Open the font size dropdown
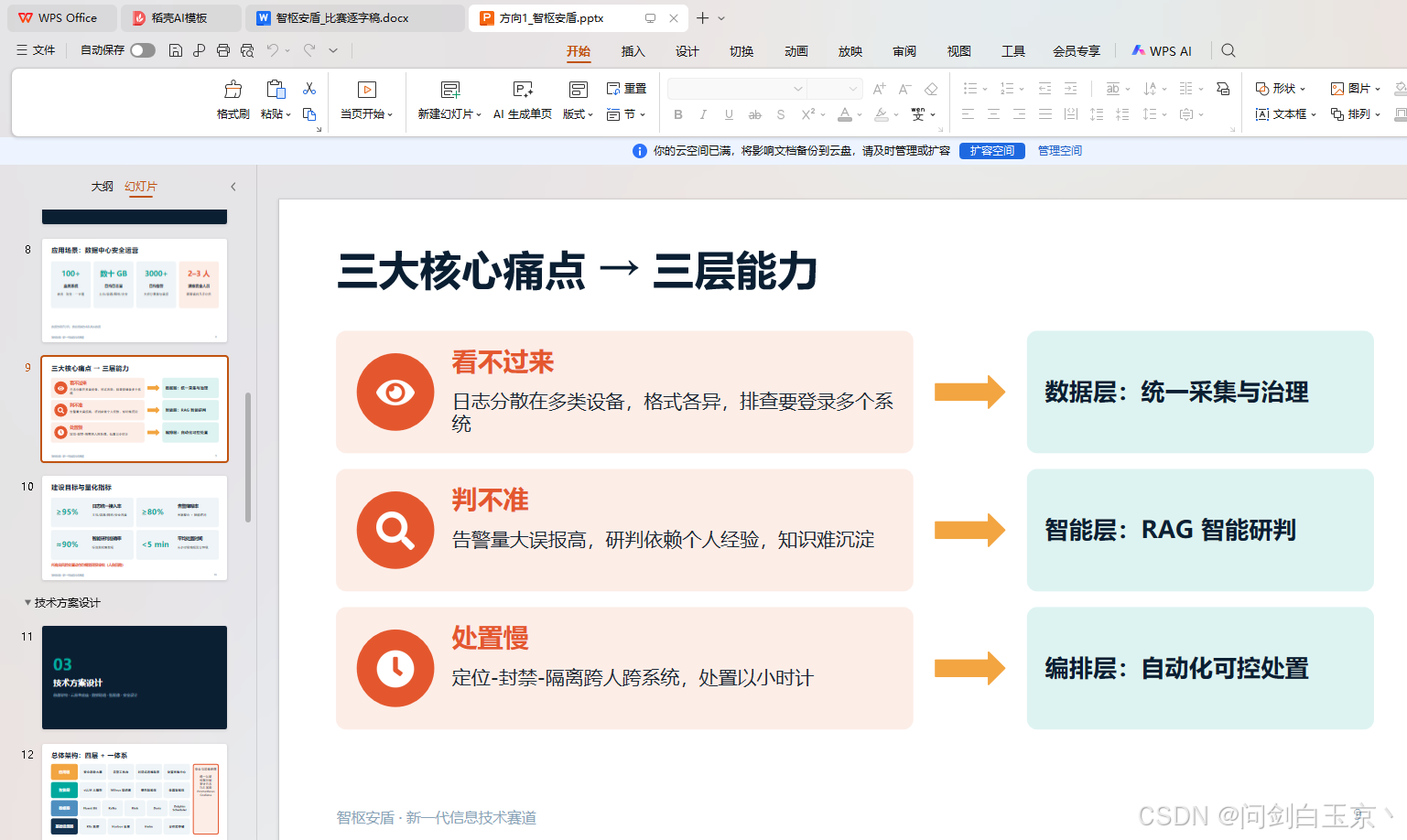Screen dimensions: 1407x840 pos(853,89)
